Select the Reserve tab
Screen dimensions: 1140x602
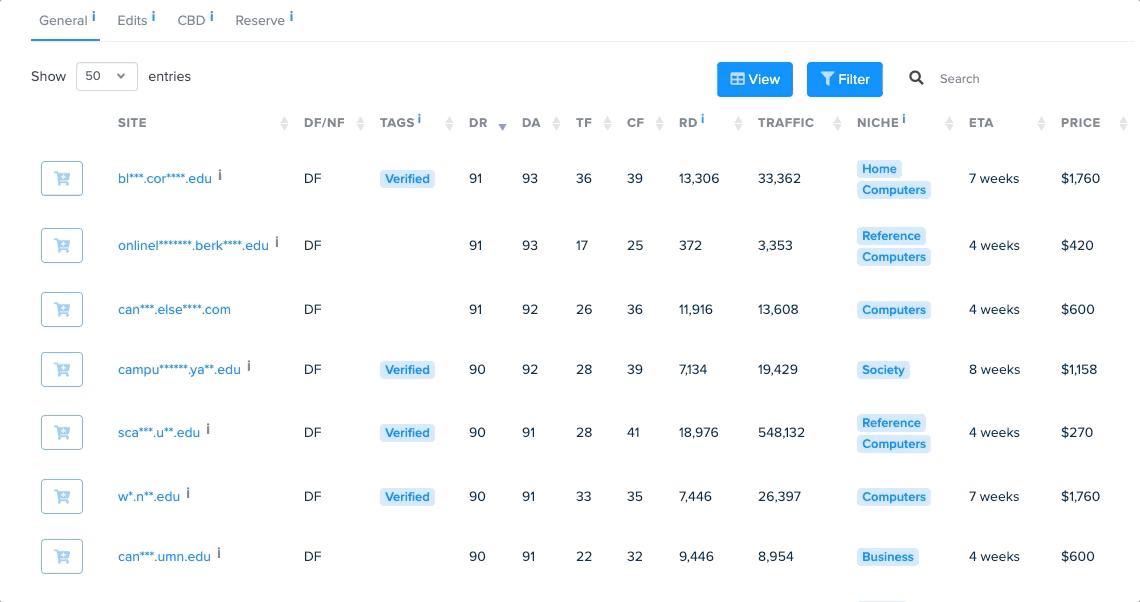coord(260,20)
